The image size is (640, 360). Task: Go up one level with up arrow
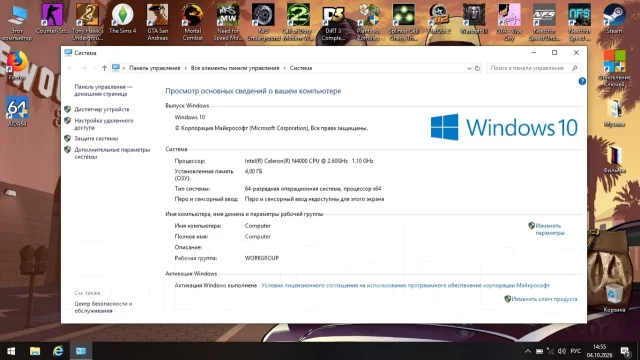coord(104,68)
